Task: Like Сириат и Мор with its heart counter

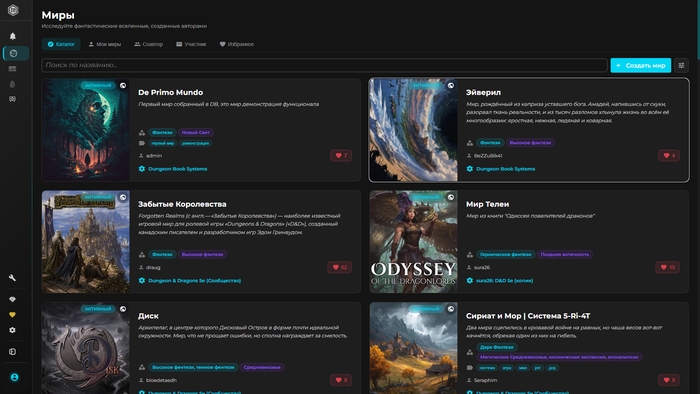Action: 669,380
